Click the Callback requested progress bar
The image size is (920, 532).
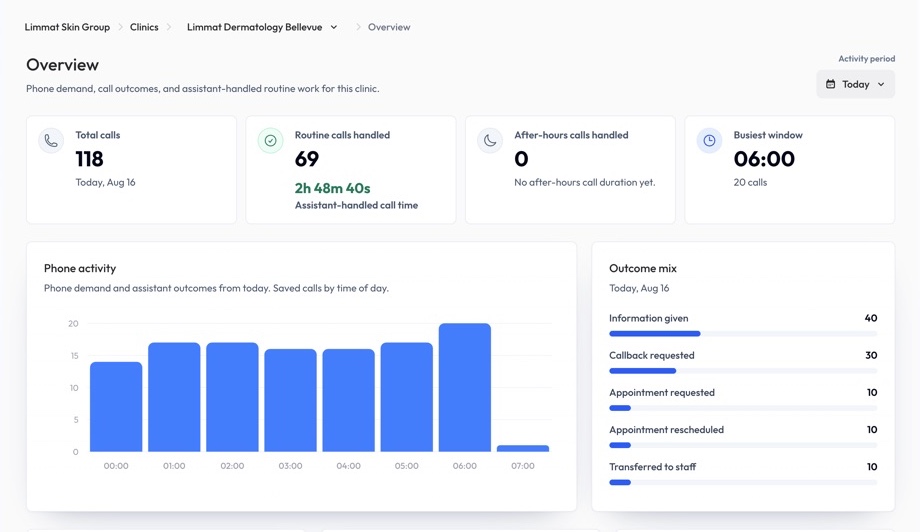743,371
